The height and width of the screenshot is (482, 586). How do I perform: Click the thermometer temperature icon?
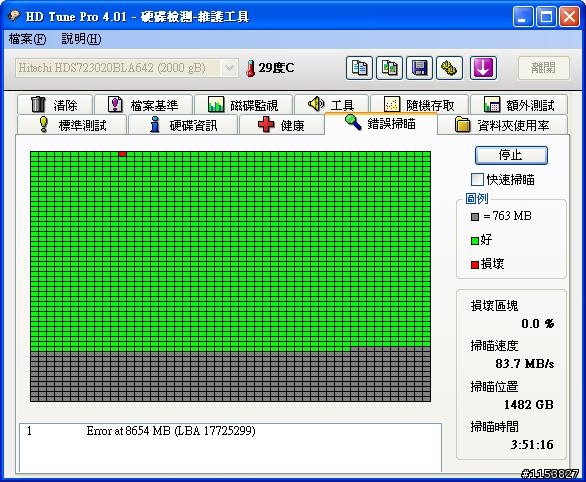250,68
